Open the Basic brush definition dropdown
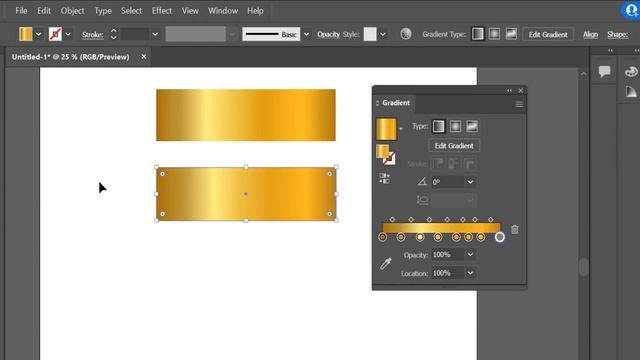 (x=306, y=34)
